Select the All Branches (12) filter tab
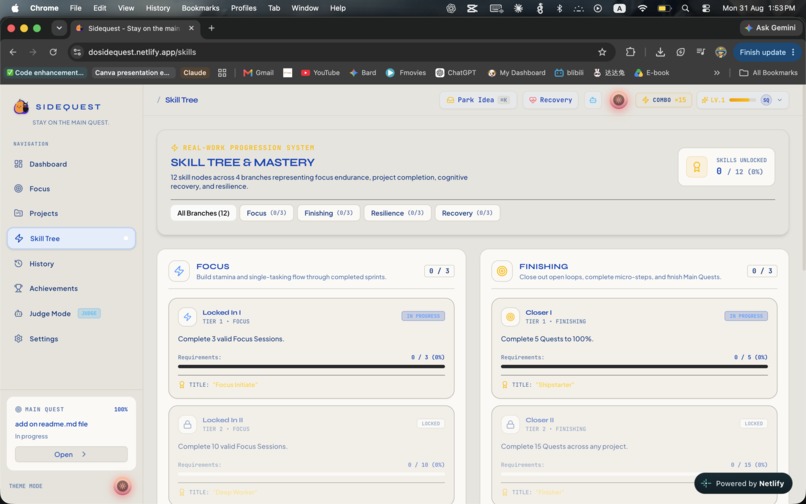The width and height of the screenshot is (806, 504). coord(203,213)
